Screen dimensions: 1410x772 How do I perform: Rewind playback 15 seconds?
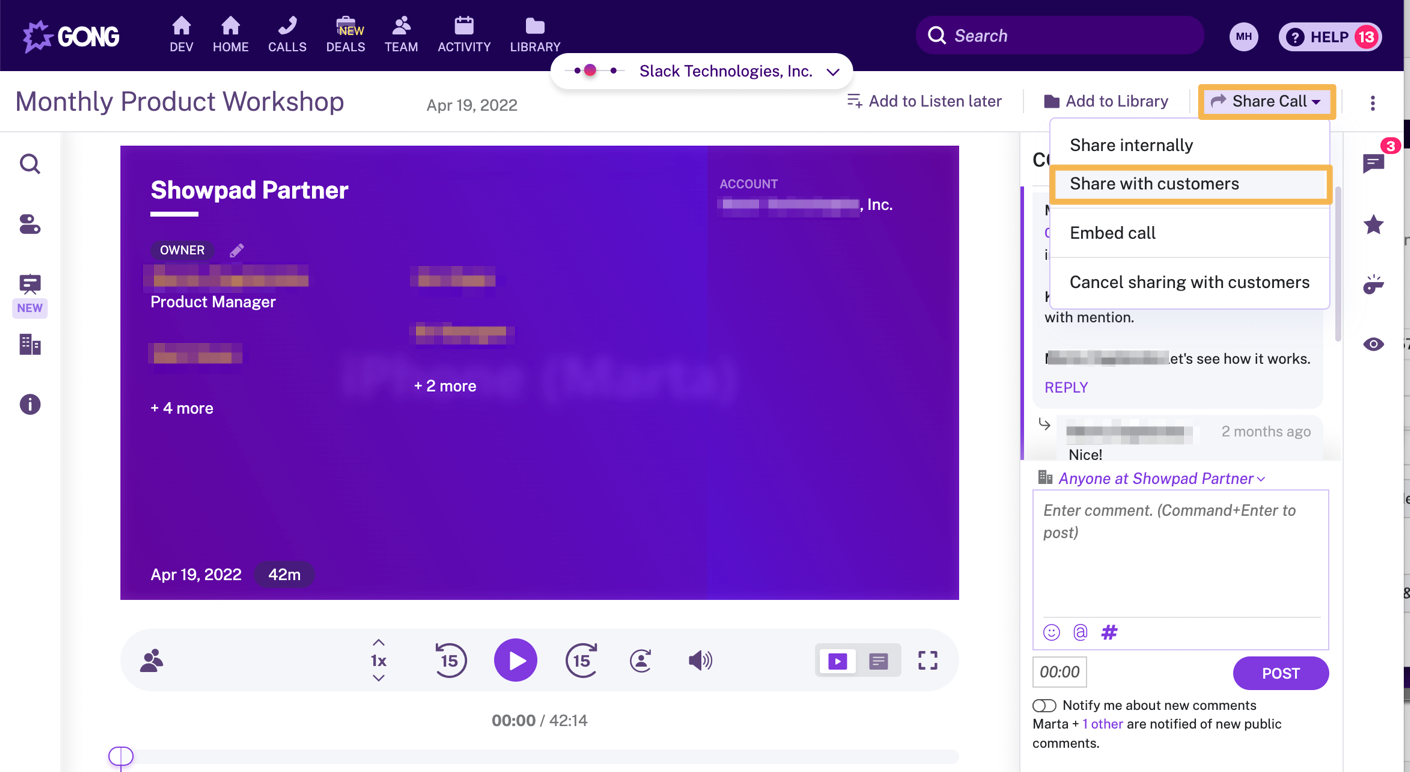pos(450,660)
